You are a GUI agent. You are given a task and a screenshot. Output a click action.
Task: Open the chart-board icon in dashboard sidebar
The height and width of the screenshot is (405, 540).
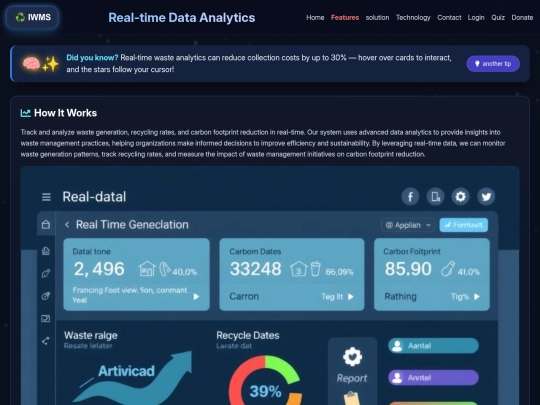(x=45, y=319)
